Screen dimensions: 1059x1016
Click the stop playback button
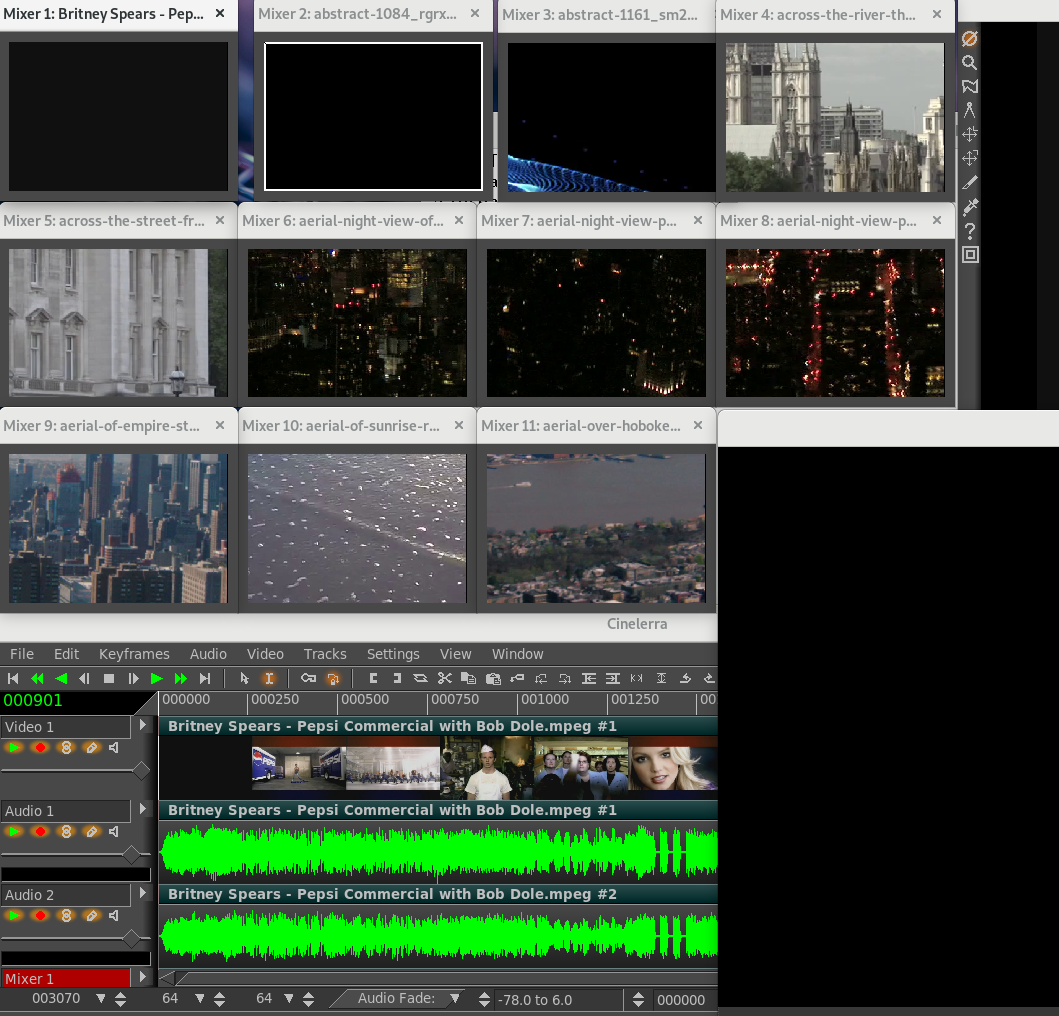tap(109, 678)
